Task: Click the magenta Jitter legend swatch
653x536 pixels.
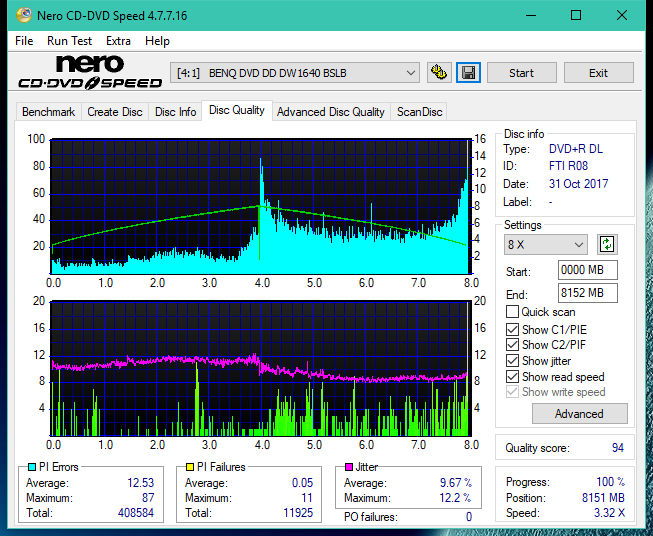Action: [349, 467]
